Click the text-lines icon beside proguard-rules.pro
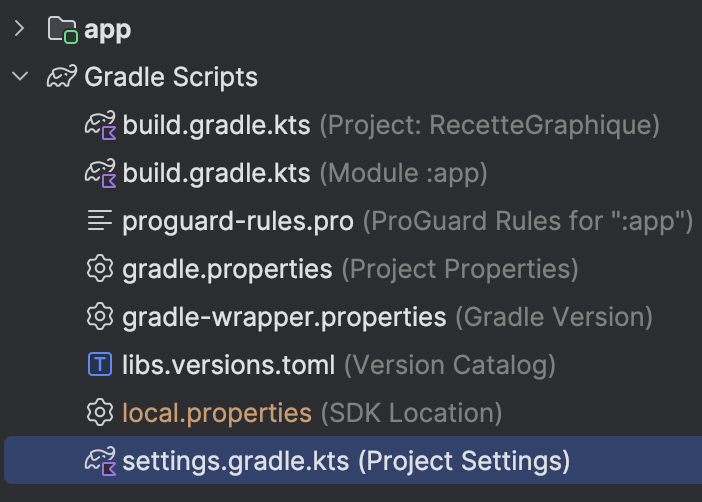This screenshot has height=502, width=702. point(100,221)
